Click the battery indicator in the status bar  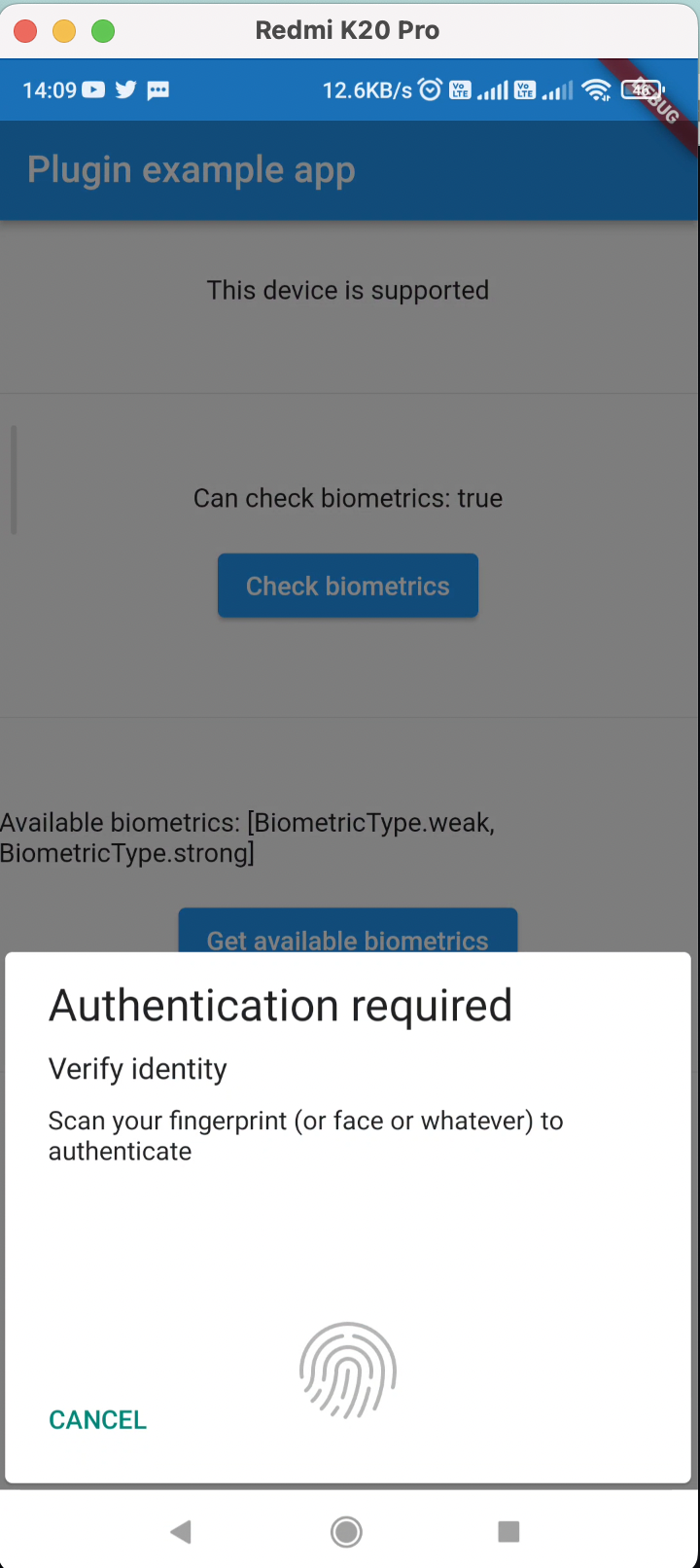[x=640, y=89]
